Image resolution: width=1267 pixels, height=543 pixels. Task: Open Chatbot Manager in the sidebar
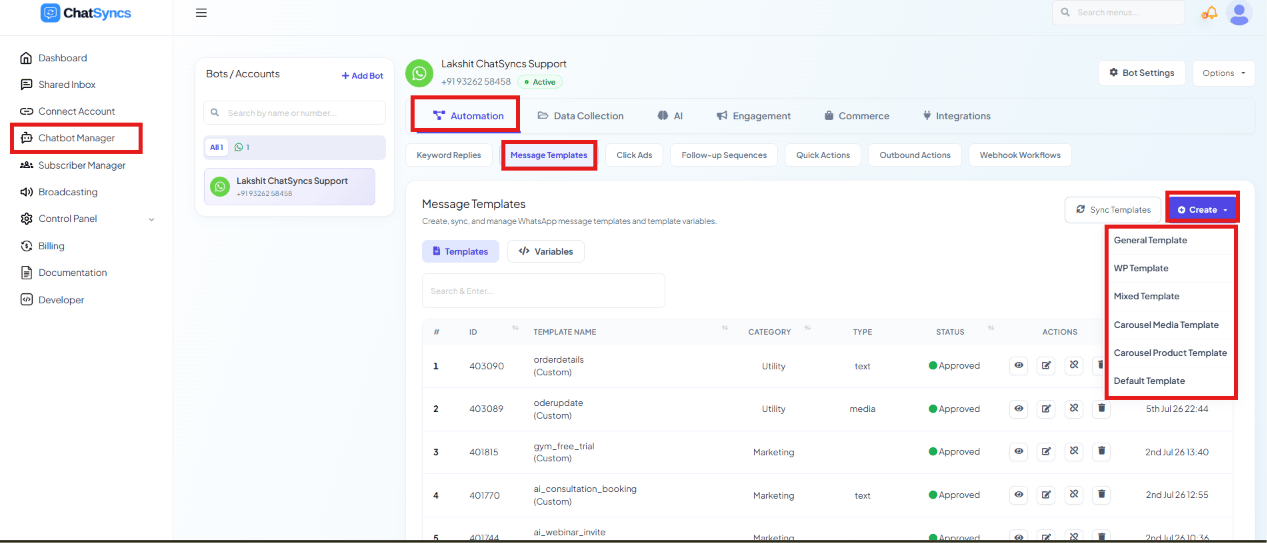(76, 138)
